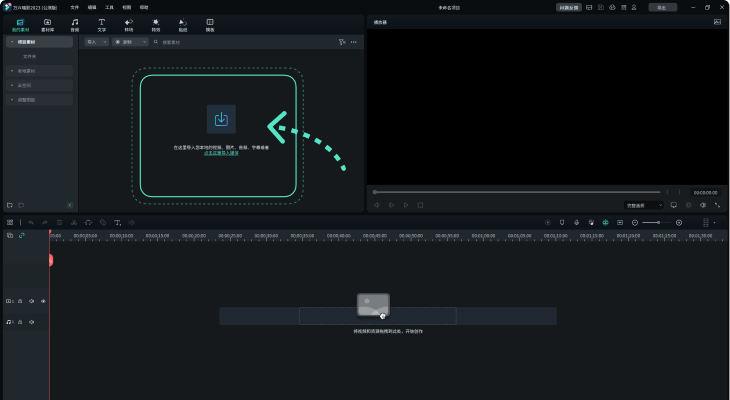The height and width of the screenshot is (400, 730).
Task: Click the filter icon in media panel
Action: coord(342,43)
